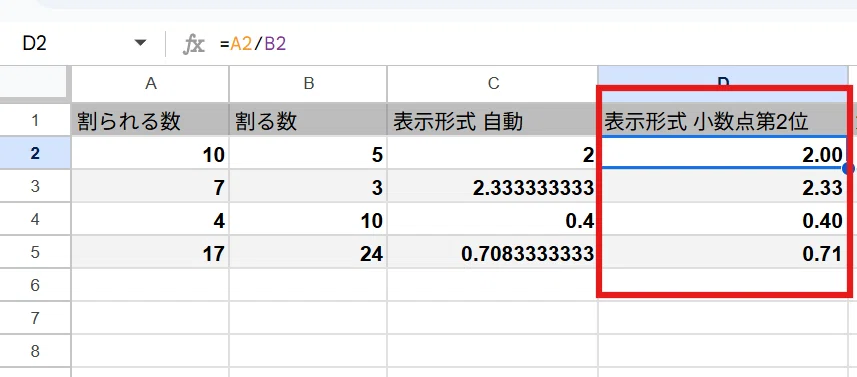Click header cell 表示形式 自動
The image size is (857, 377).
(x=493, y=120)
